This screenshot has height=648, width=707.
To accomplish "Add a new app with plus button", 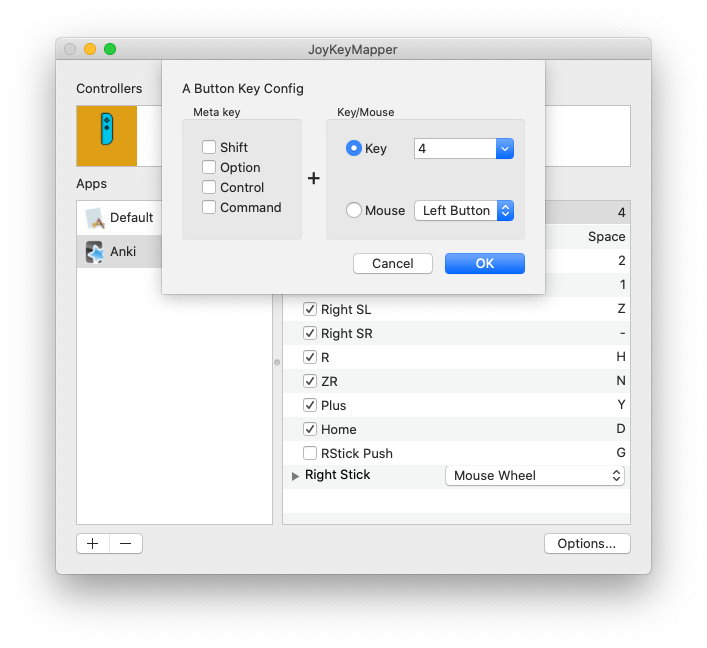I will click(x=93, y=543).
